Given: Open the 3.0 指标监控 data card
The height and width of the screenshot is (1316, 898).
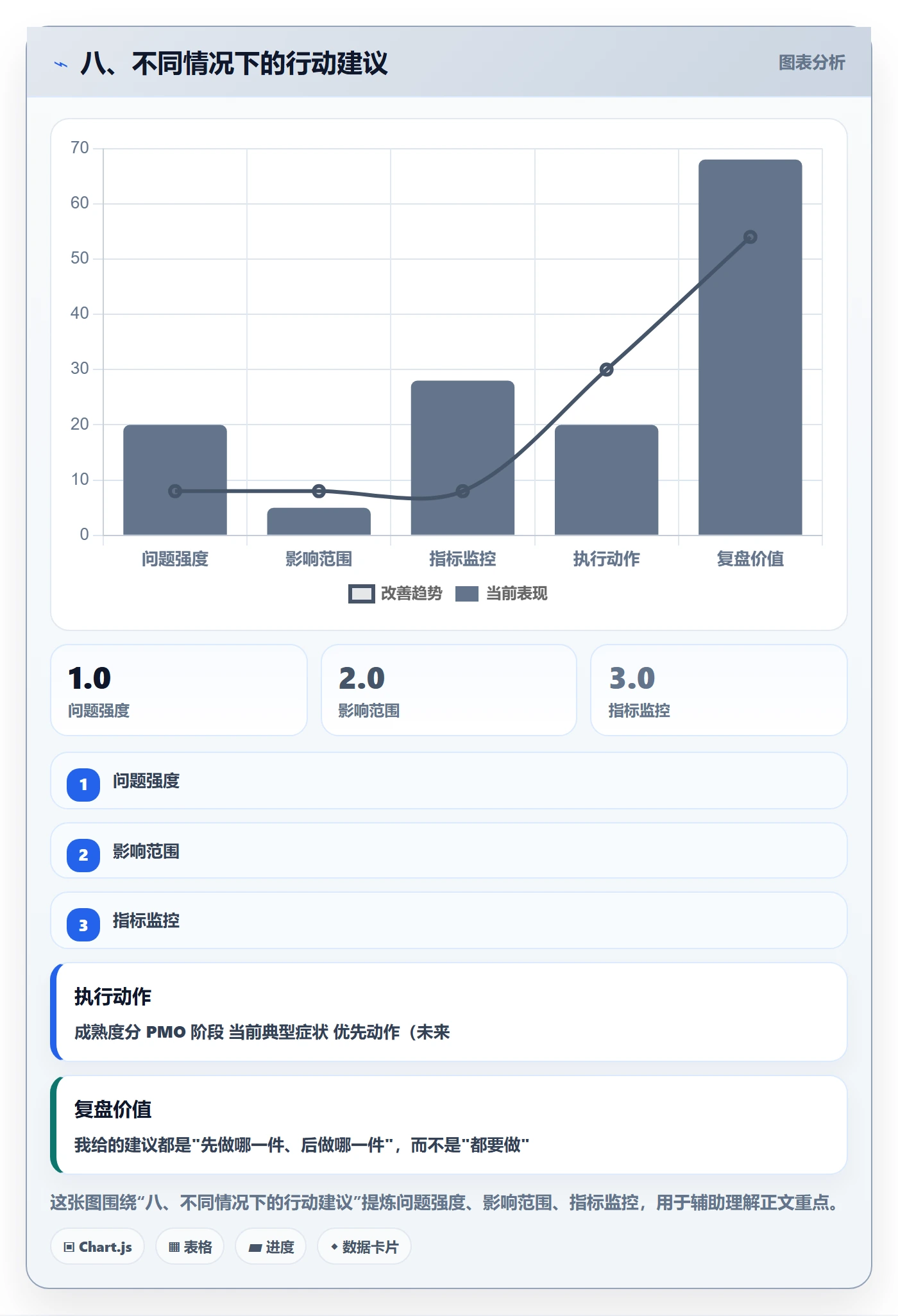Looking at the screenshot, I should [x=719, y=690].
